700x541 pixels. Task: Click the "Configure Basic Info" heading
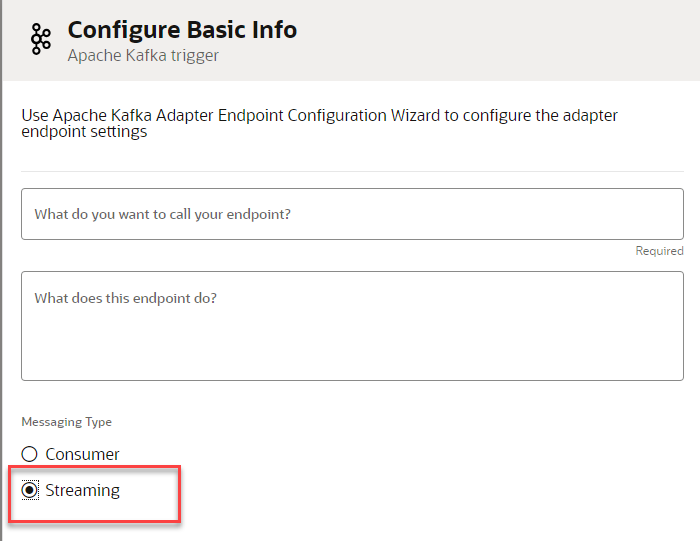pos(182,30)
